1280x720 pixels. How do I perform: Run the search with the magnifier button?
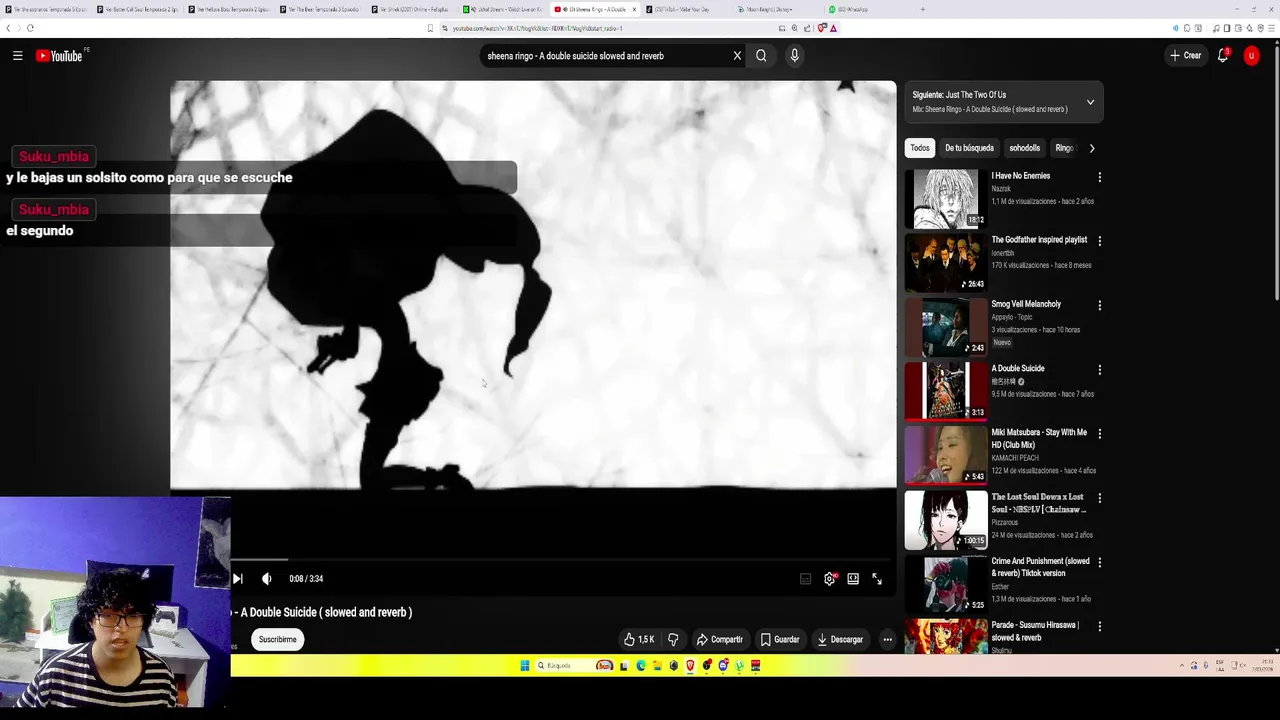click(761, 56)
